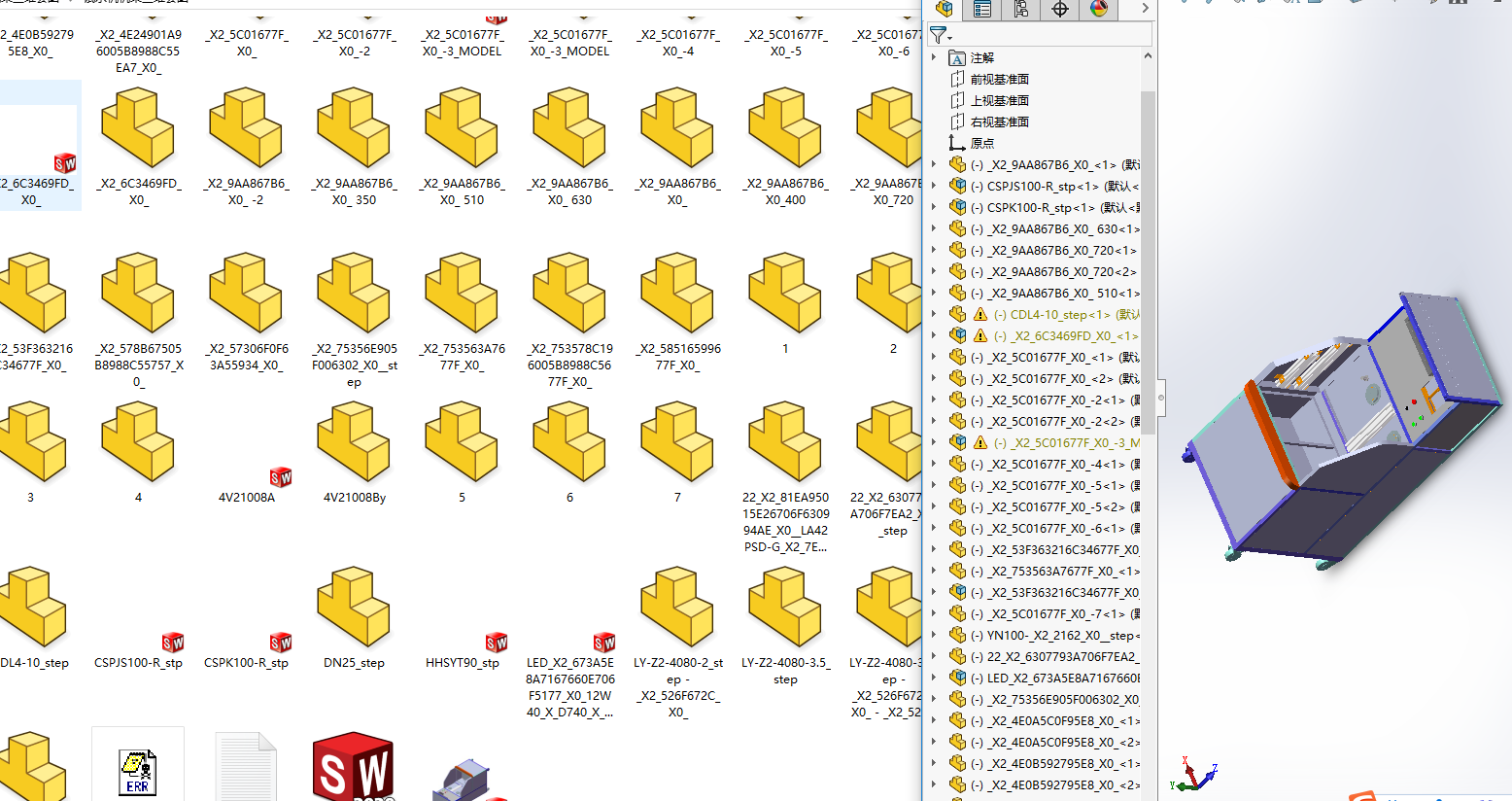
Task: Select the _X2_57306F0F63A55934_X0_ part file
Action: pyautogui.click(x=246, y=314)
